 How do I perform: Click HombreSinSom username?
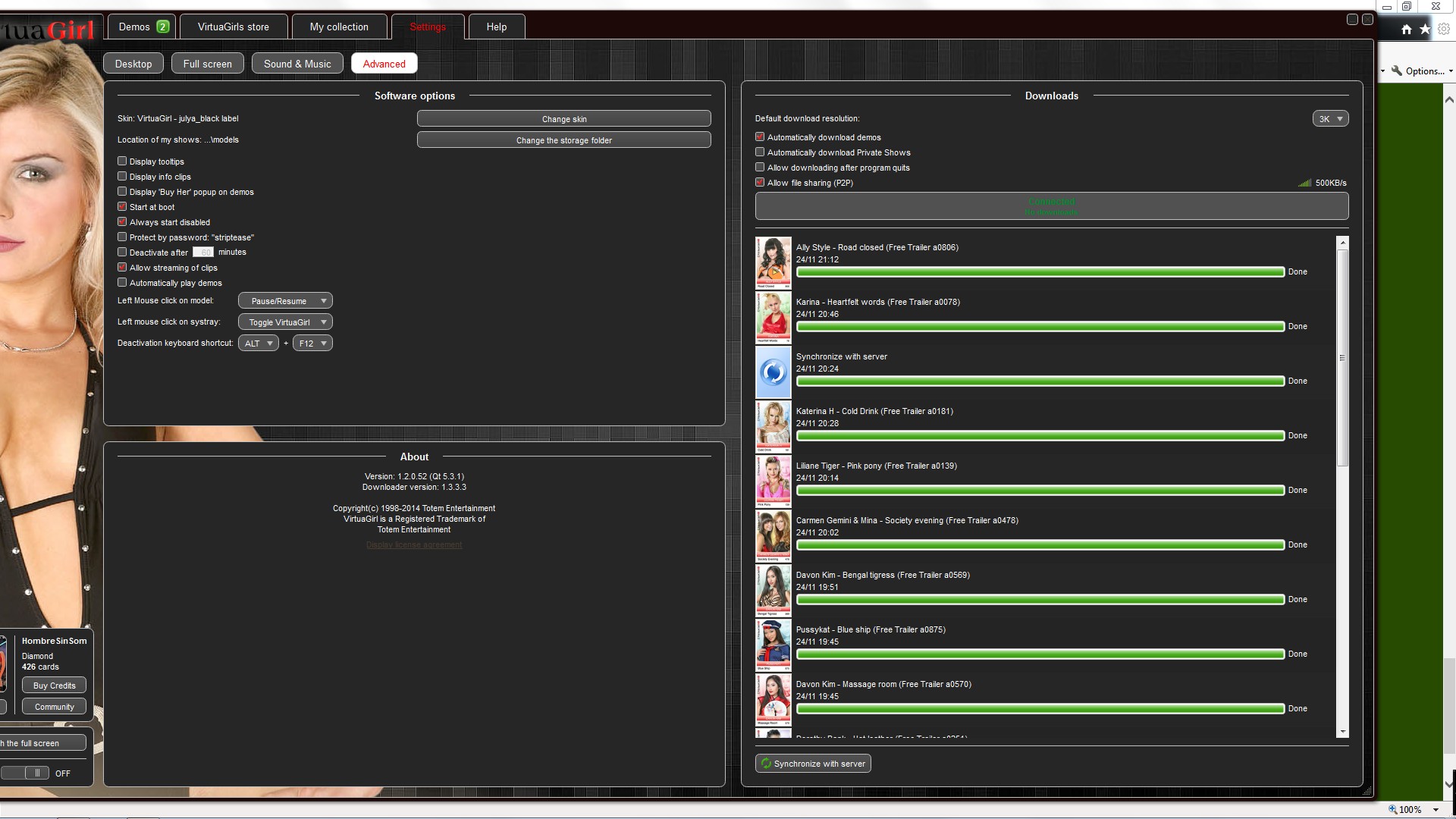pos(54,641)
